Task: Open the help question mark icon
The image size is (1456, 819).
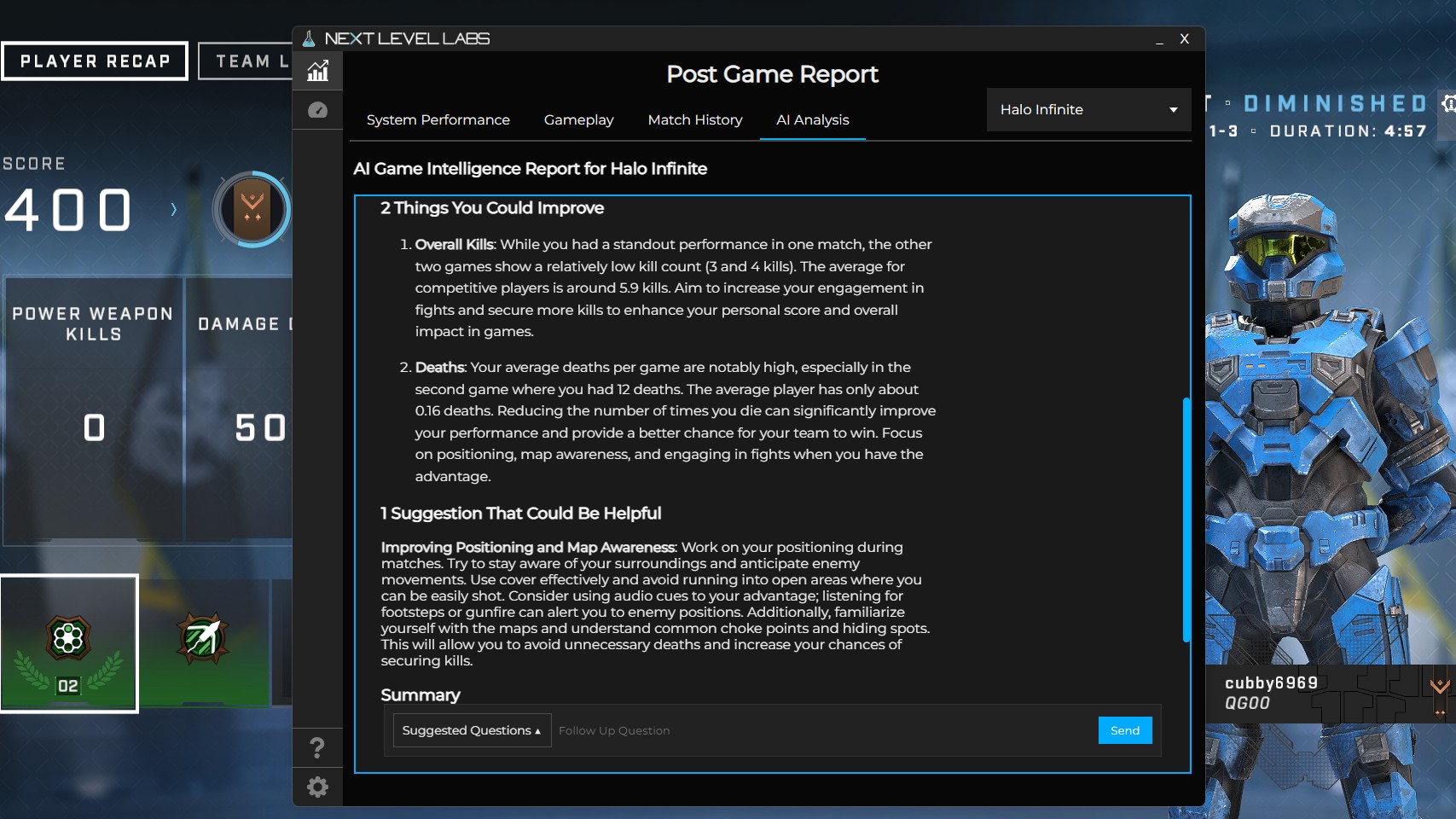Action: [x=317, y=747]
